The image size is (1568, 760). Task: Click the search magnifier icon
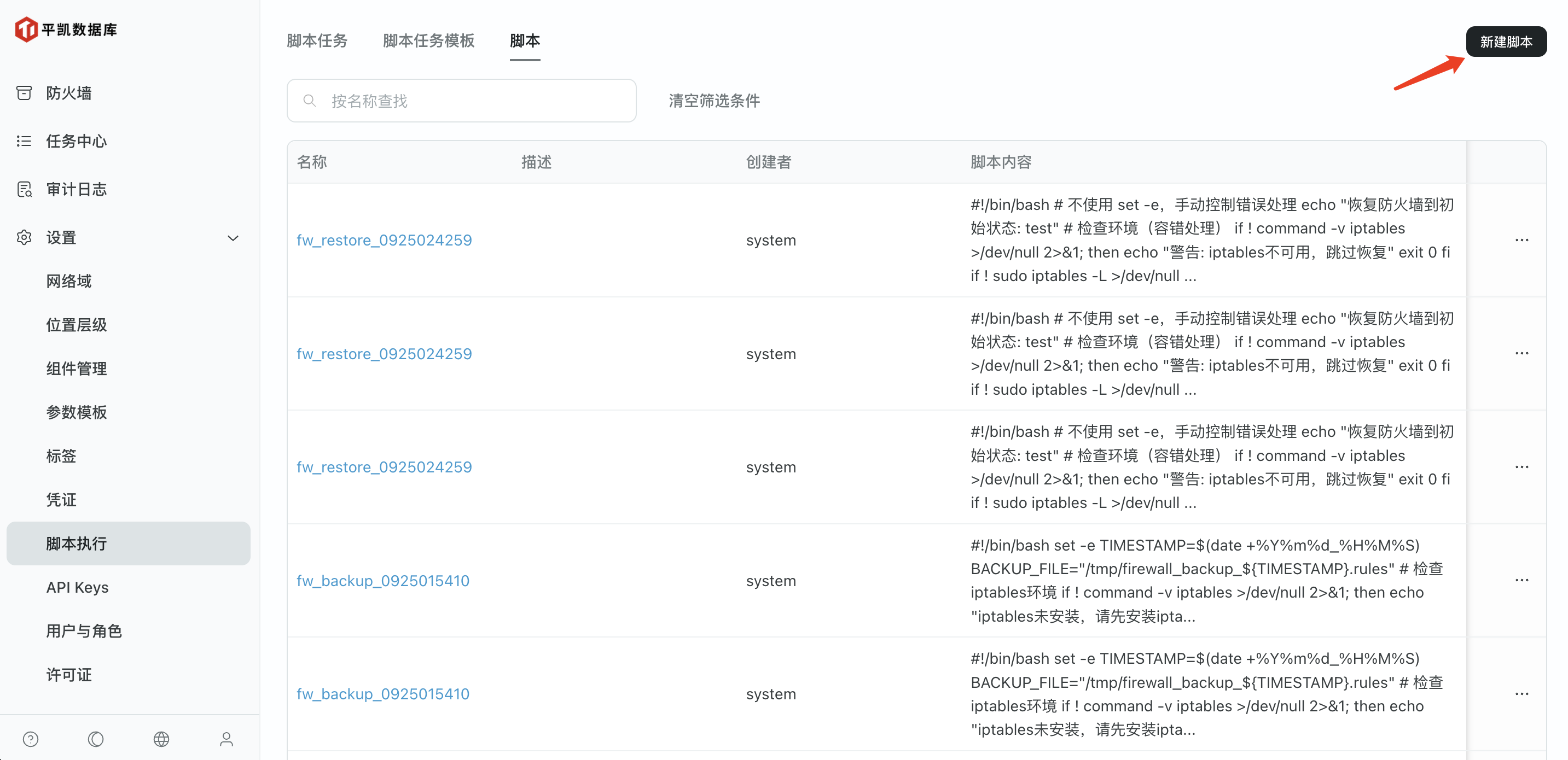[x=310, y=101]
